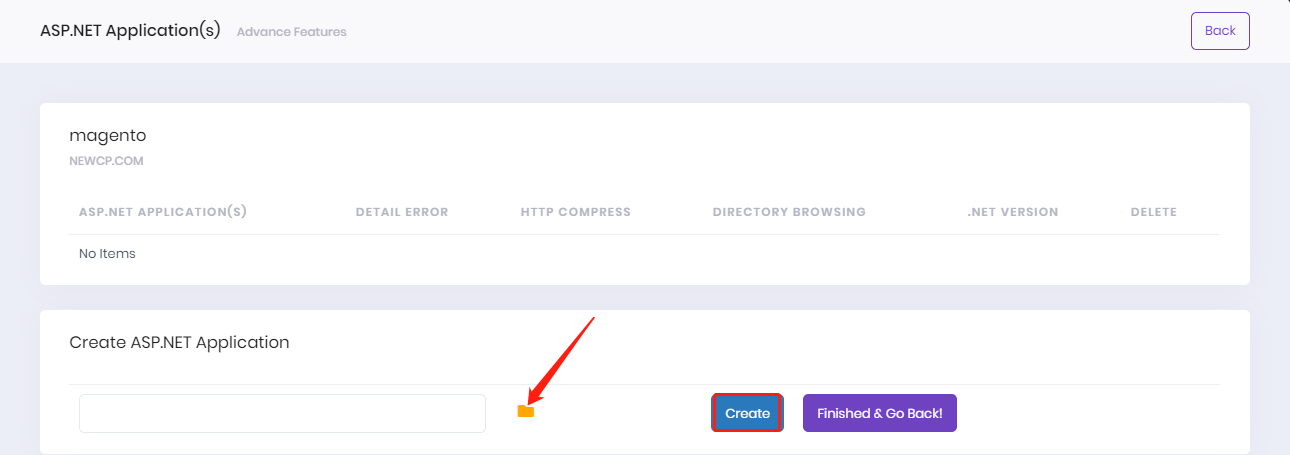The width and height of the screenshot is (1290, 455).
Task: Select the DIRECTORY BROWSING column header
Action: (x=789, y=212)
